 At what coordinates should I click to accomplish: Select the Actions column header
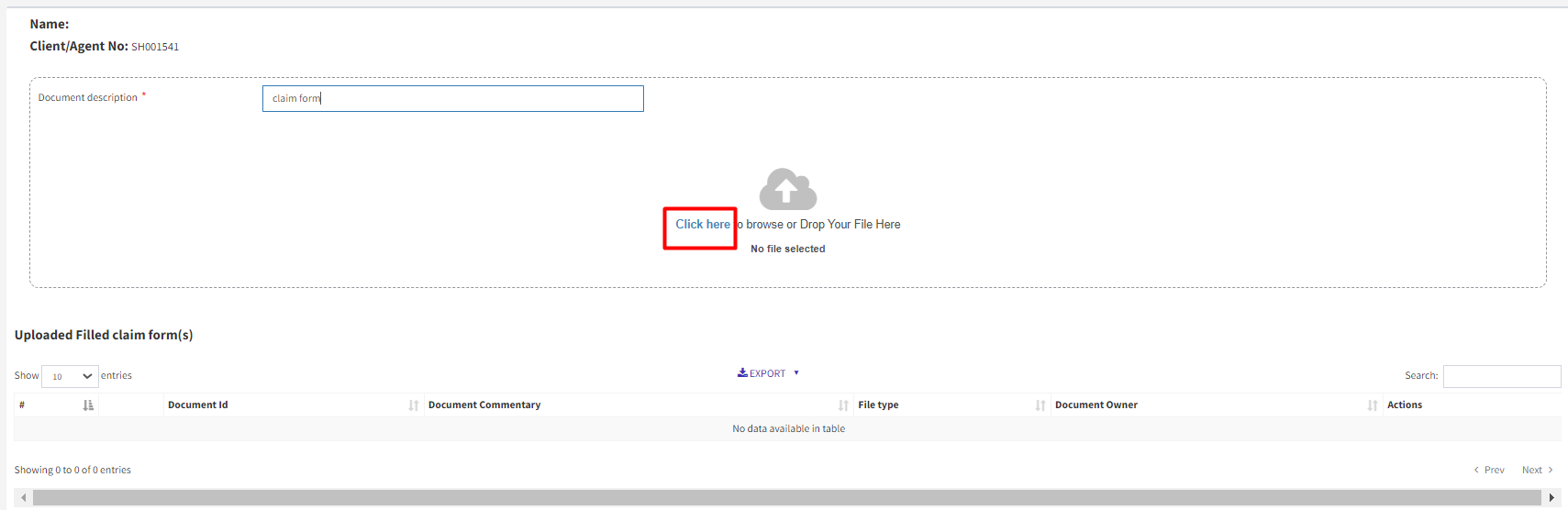pyautogui.click(x=1404, y=405)
